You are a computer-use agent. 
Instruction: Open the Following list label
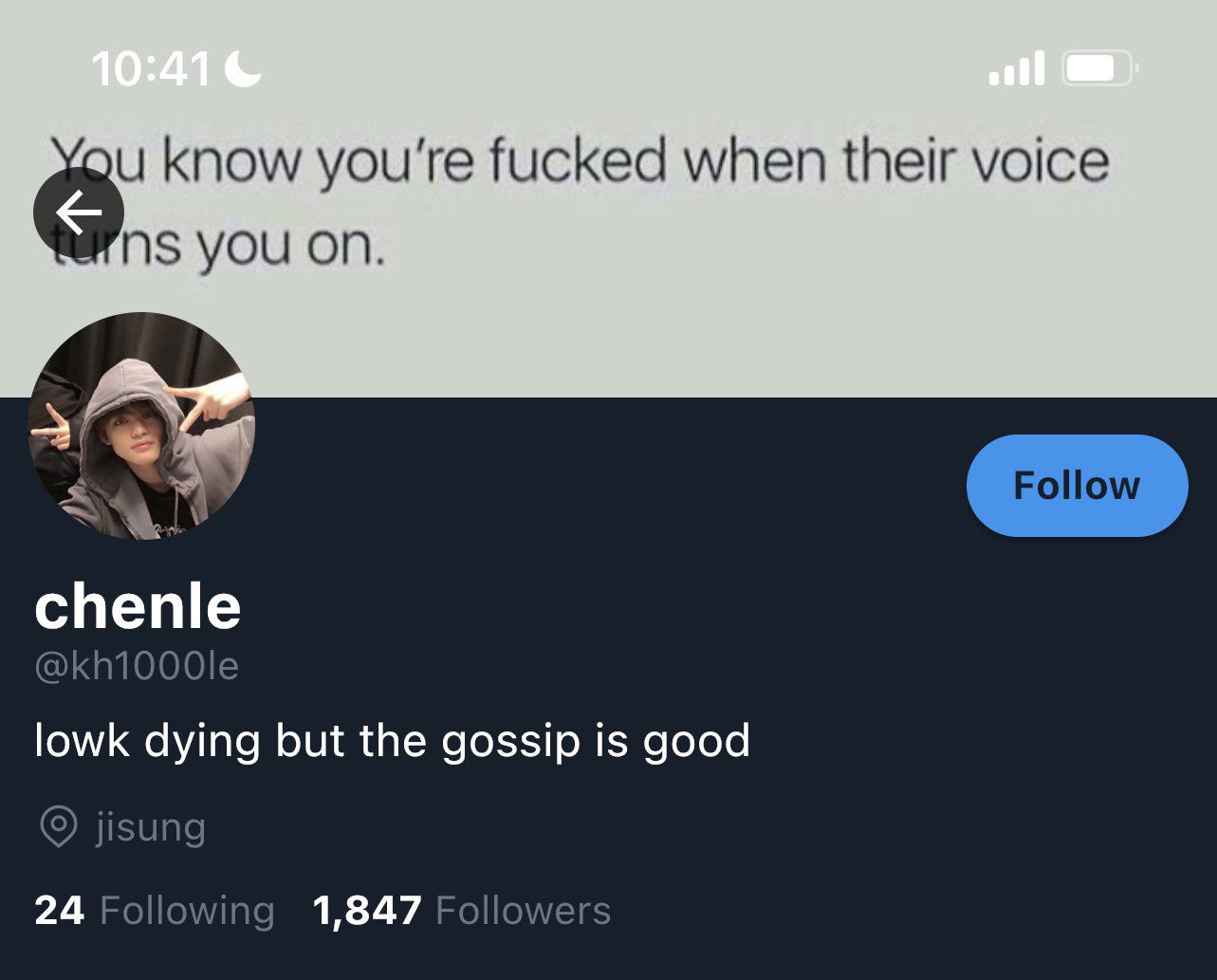(x=187, y=911)
